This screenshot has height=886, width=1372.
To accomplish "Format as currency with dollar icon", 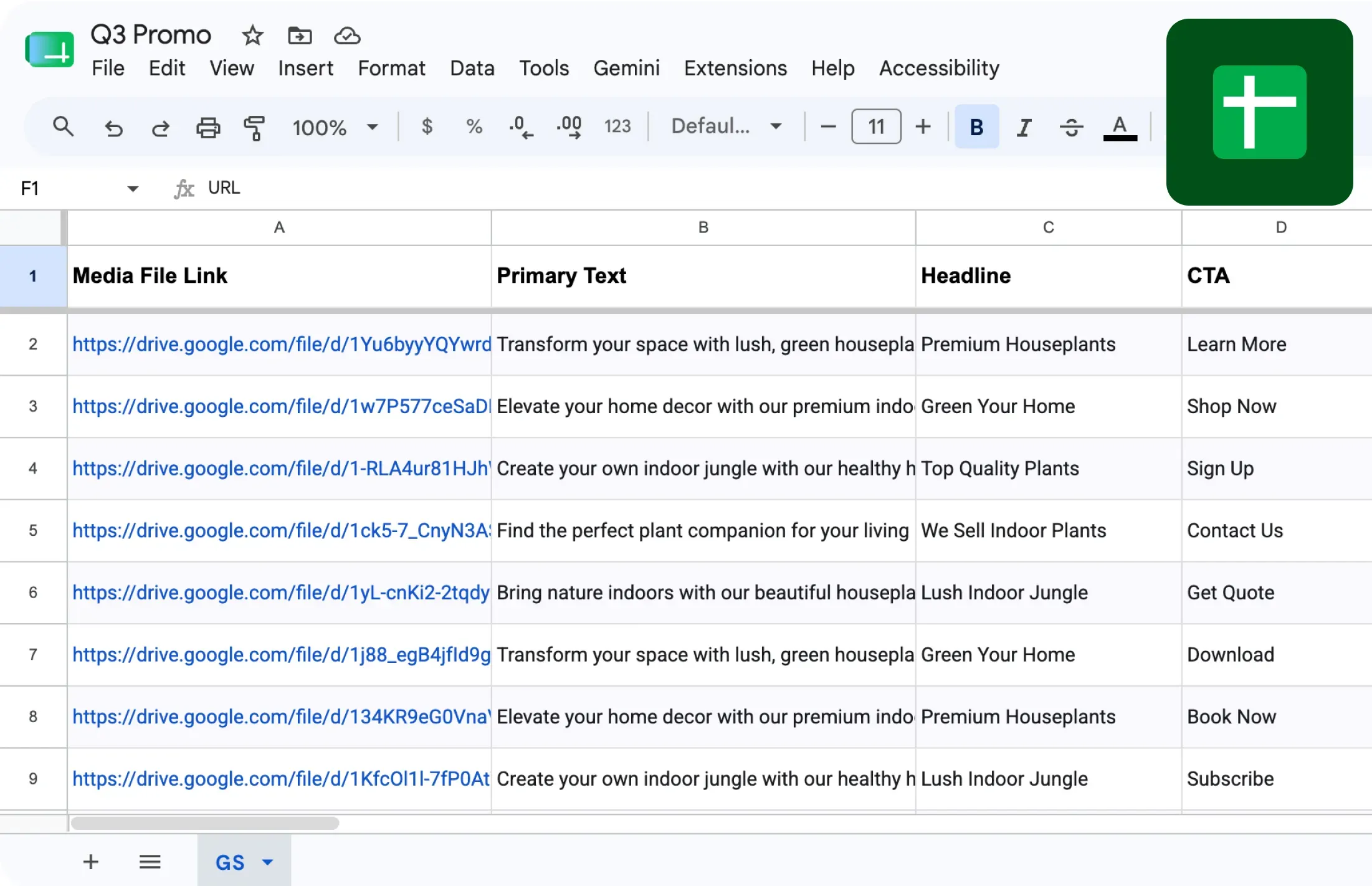I will tap(427, 126).
